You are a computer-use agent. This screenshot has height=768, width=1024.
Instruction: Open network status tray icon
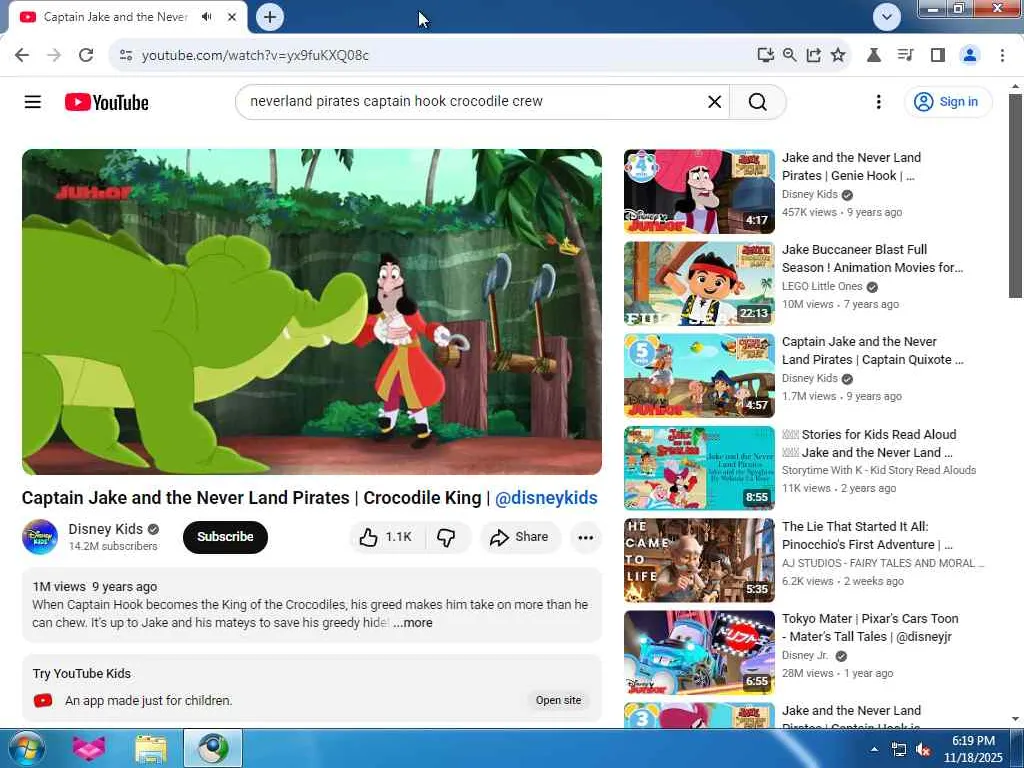point(899,750)
